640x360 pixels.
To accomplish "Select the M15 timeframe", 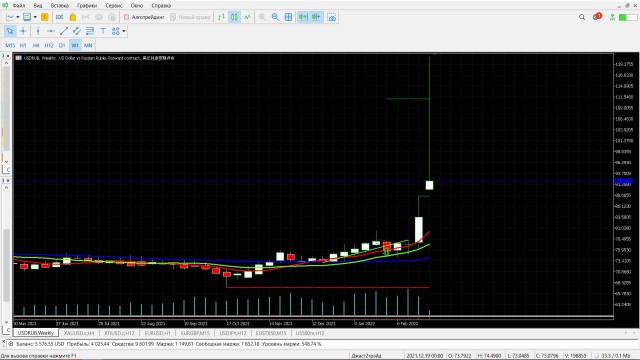I will pyautogui.click(x=10, y=45).
